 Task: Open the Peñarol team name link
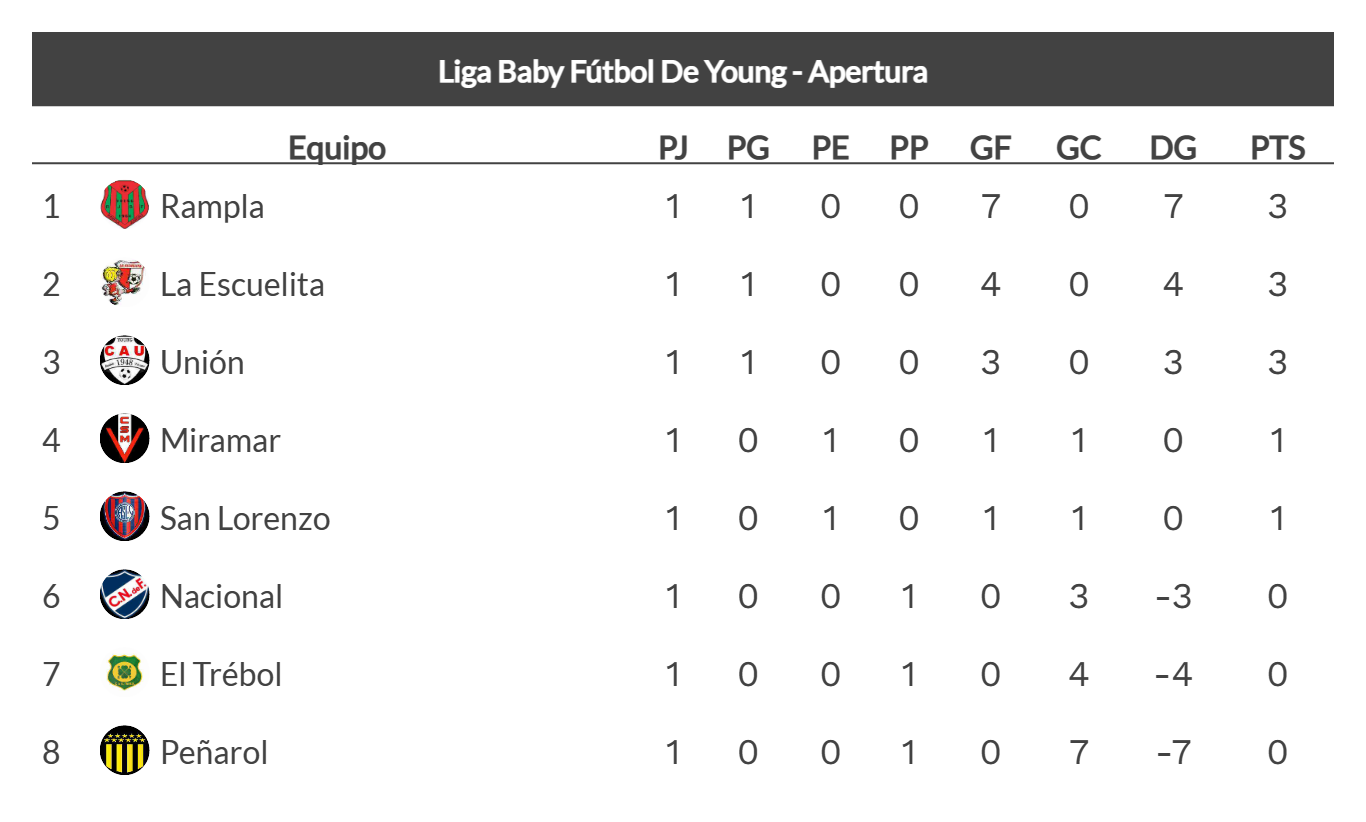(x=214, y=753)
